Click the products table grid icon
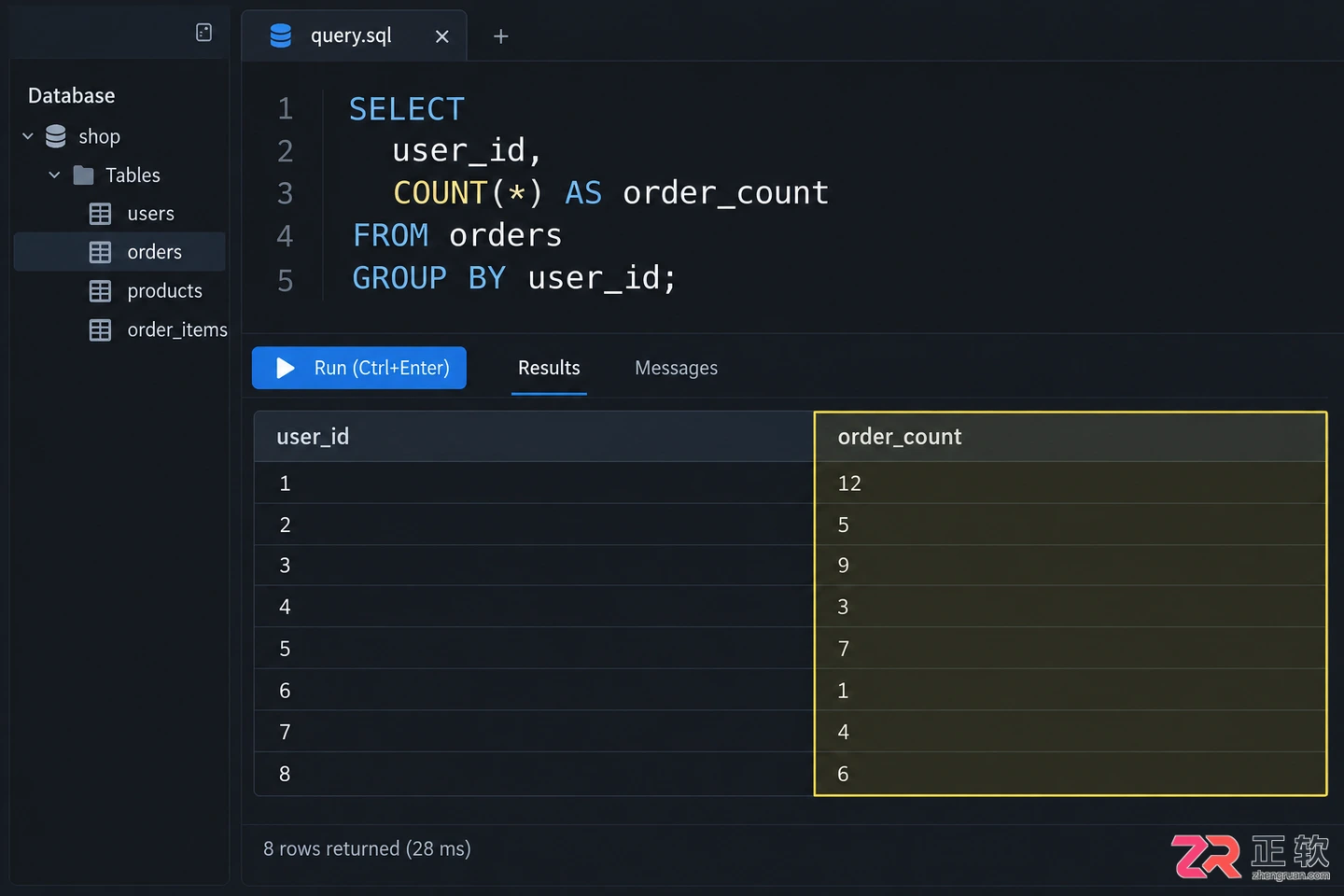The height and width of the screenshot is (896, 1344). (x=100, y=291)
